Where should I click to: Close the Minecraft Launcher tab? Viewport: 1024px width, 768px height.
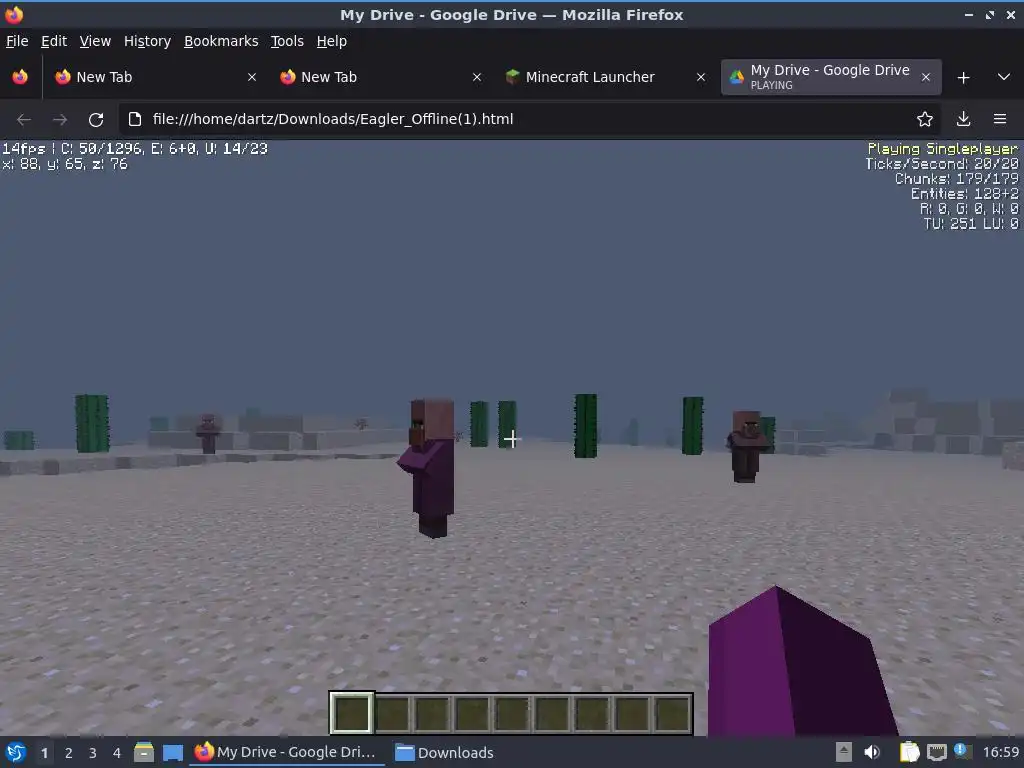[x=701, y=77]
